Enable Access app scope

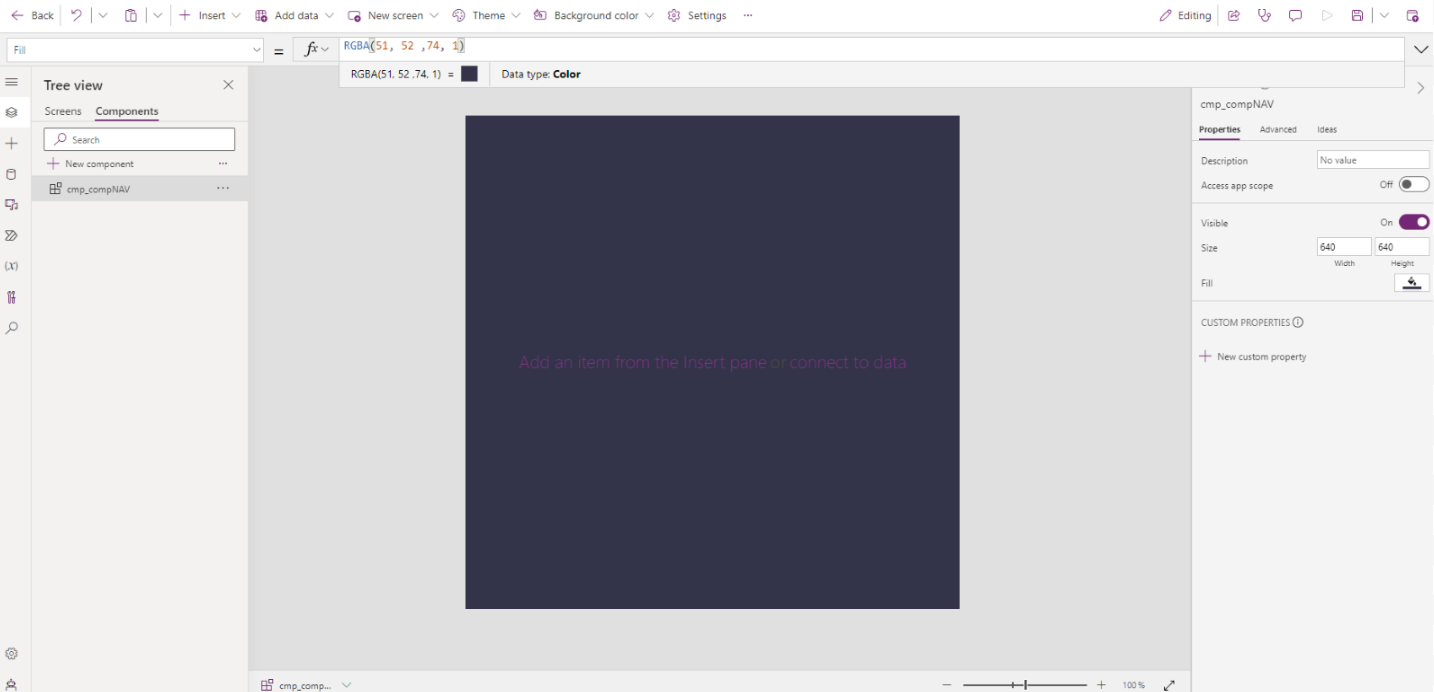tap(1414, 184)
